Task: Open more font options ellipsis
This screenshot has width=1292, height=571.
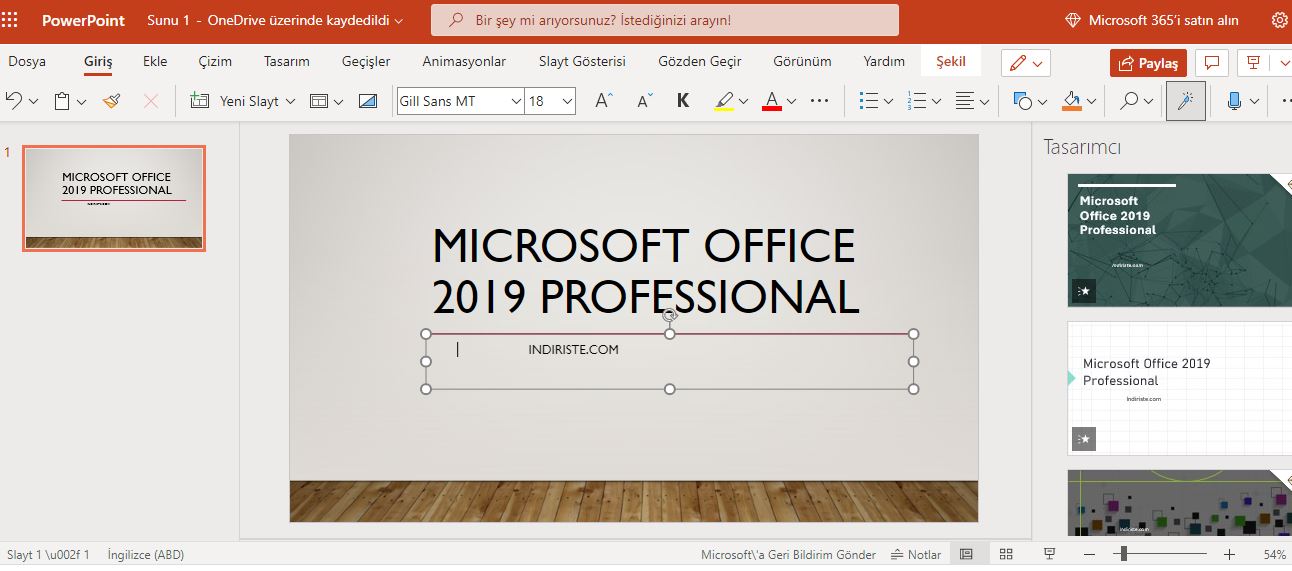Action: (x=820, y=101)
